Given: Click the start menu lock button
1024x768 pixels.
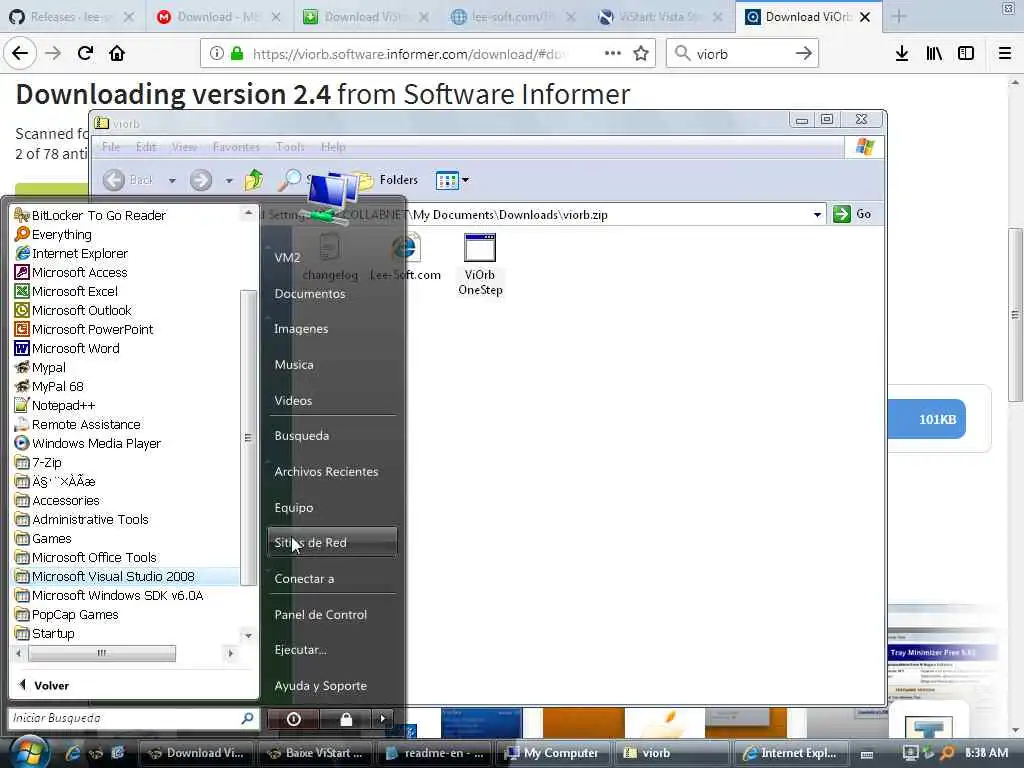Looking at the screenshot, I should [x=346, y=719].
